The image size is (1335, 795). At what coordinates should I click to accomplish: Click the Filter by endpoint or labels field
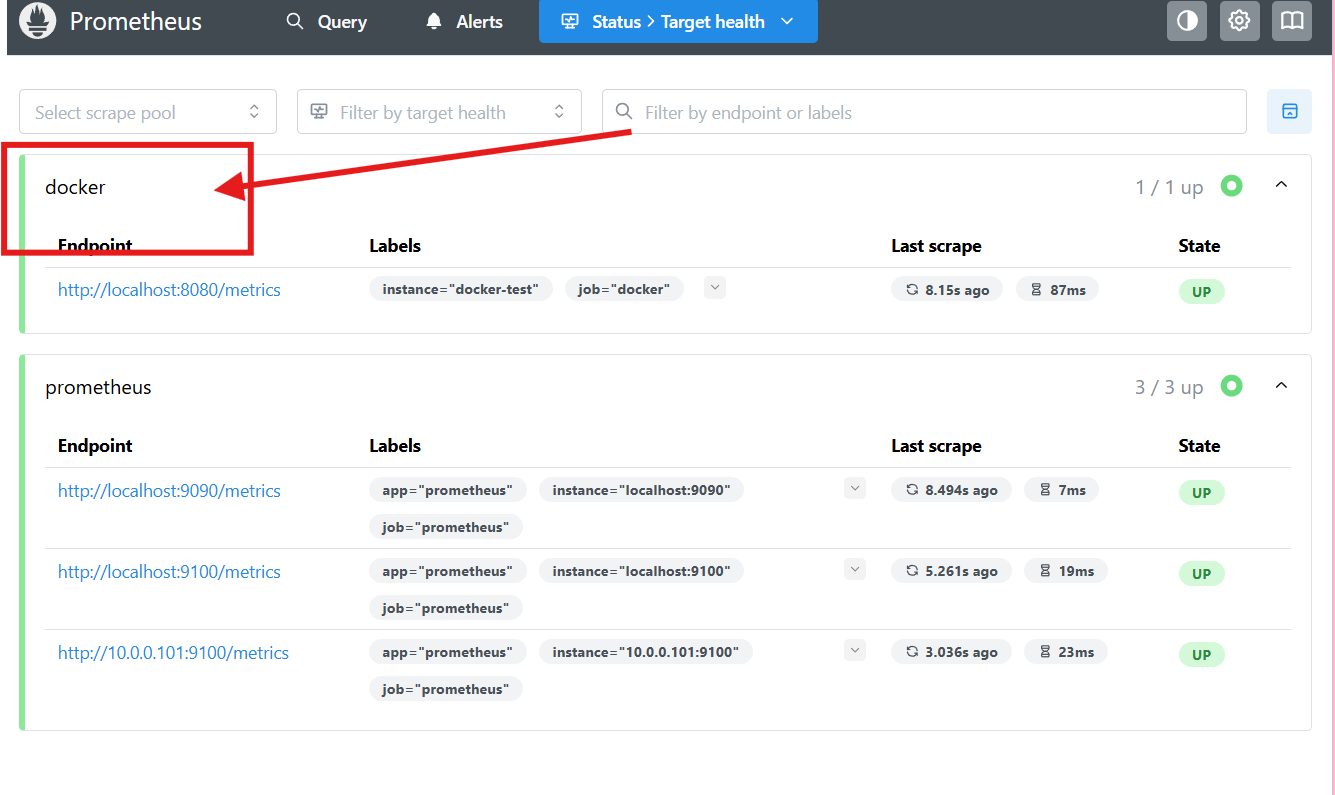pyautogui.click(x=924, y=112)
